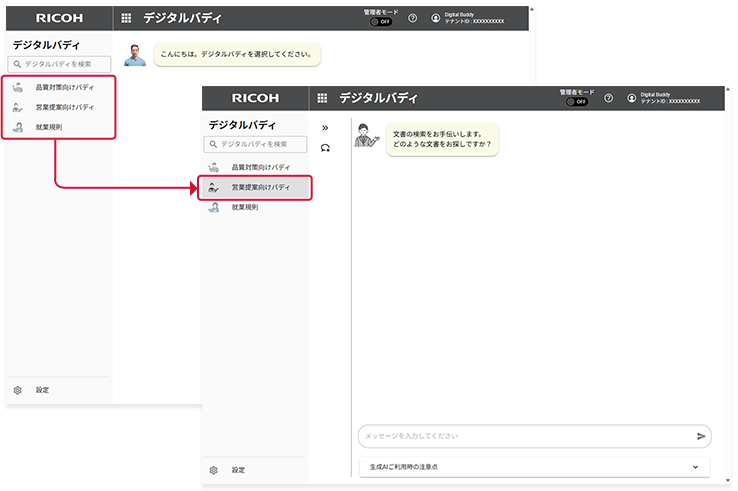This screenshot has height=491, width=738.
Task: Click the help question mark in back window
Action: [x=413, y=18]
